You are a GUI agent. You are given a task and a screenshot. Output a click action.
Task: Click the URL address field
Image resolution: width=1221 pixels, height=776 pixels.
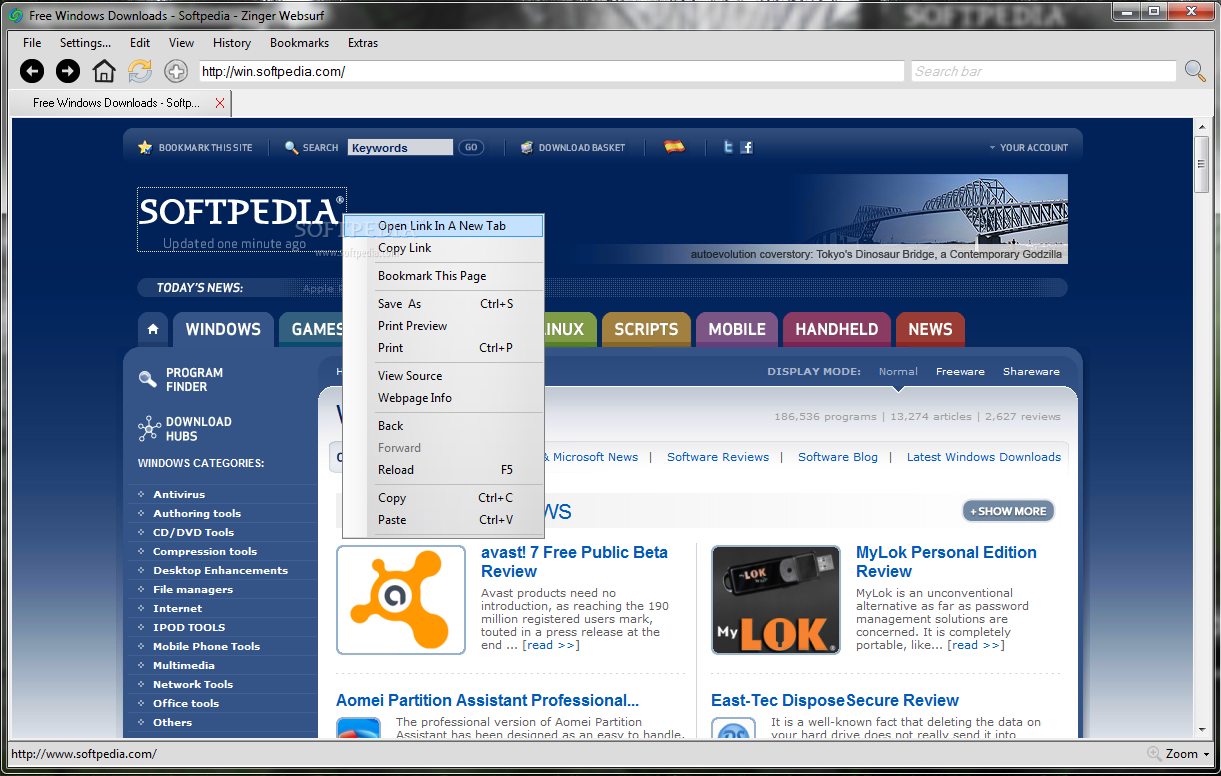click(x=551, y=71)
